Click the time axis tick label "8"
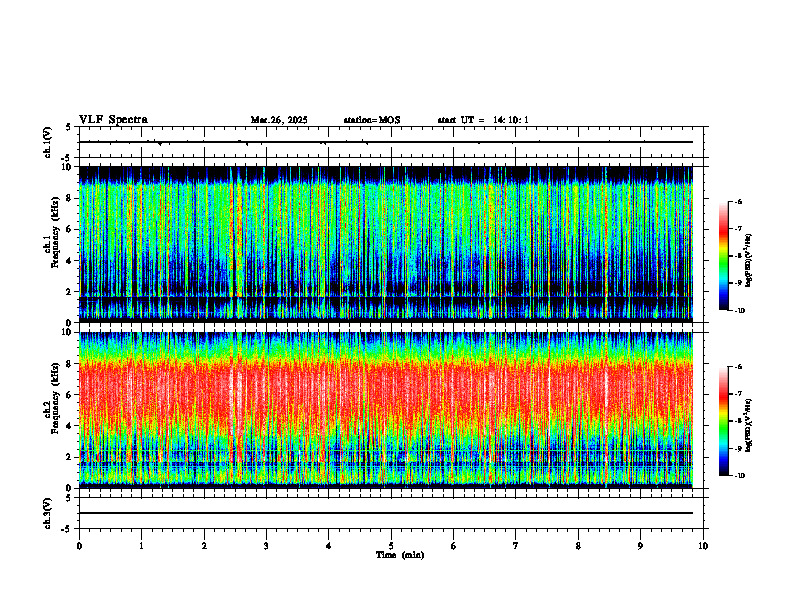 click(x=578, y=546)
